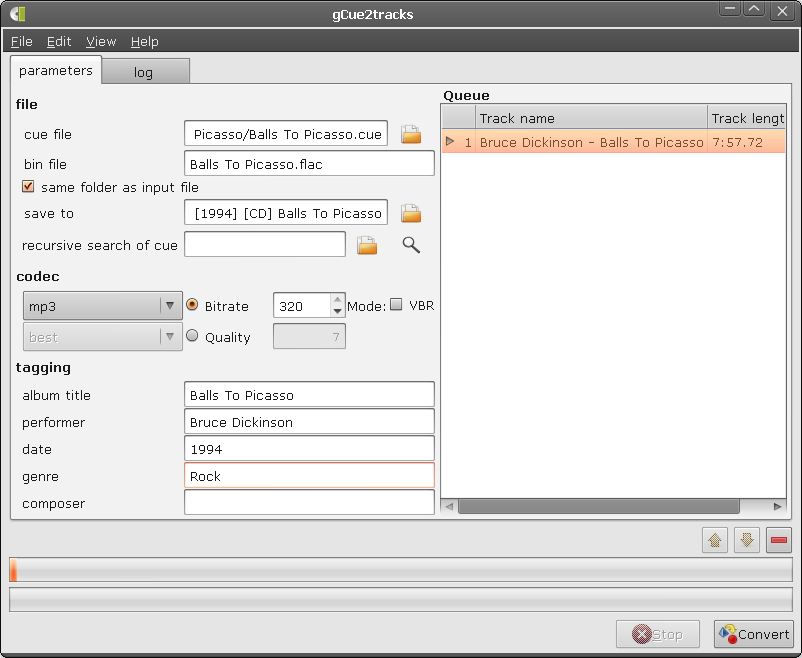Image resolution: width=802 pixels, height=658 pixels.
Task: Click the date field showing 1994
Action: 309,449
